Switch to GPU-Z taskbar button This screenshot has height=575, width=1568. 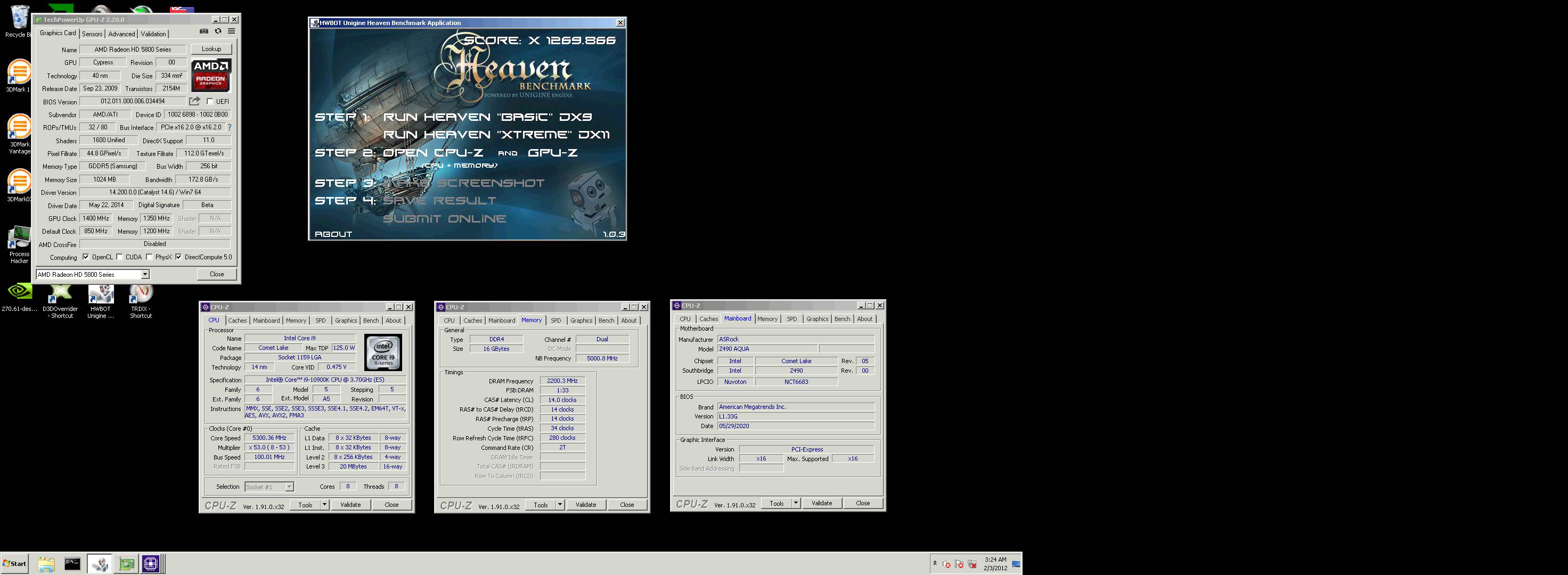[127, 564]
